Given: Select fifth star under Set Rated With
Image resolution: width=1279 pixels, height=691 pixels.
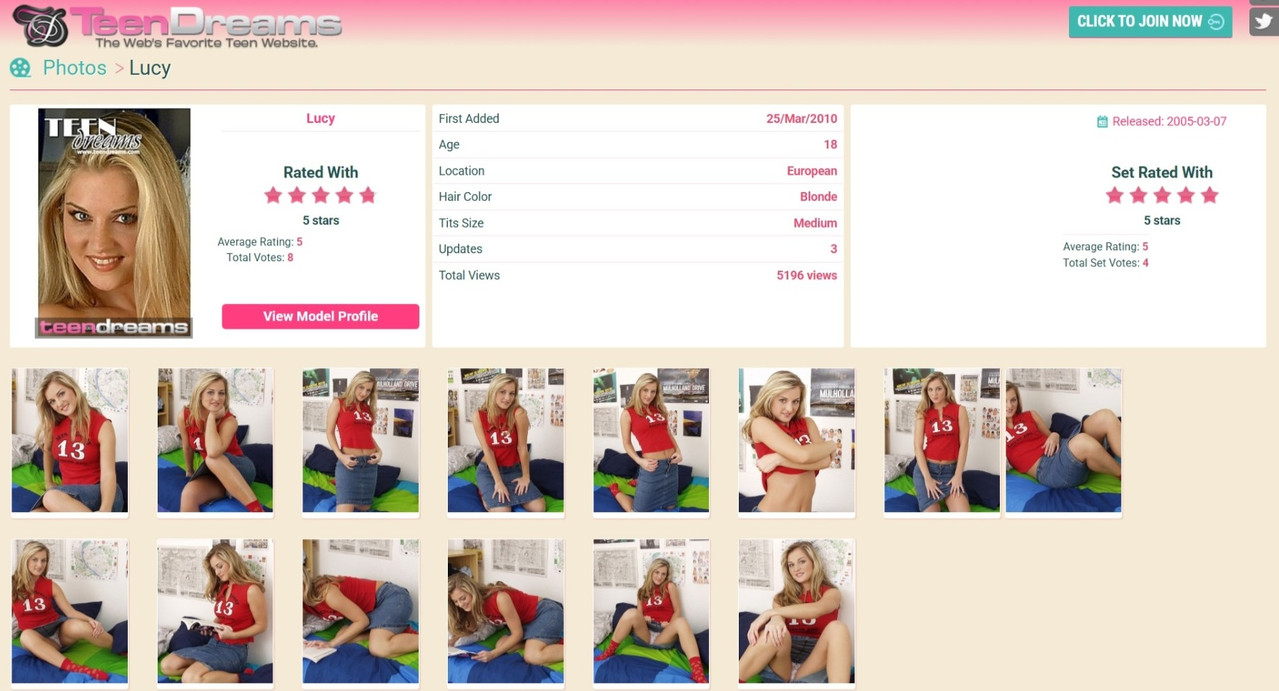Looking at the screenshot, I should pyautogui.click(x=1209, y=195).
